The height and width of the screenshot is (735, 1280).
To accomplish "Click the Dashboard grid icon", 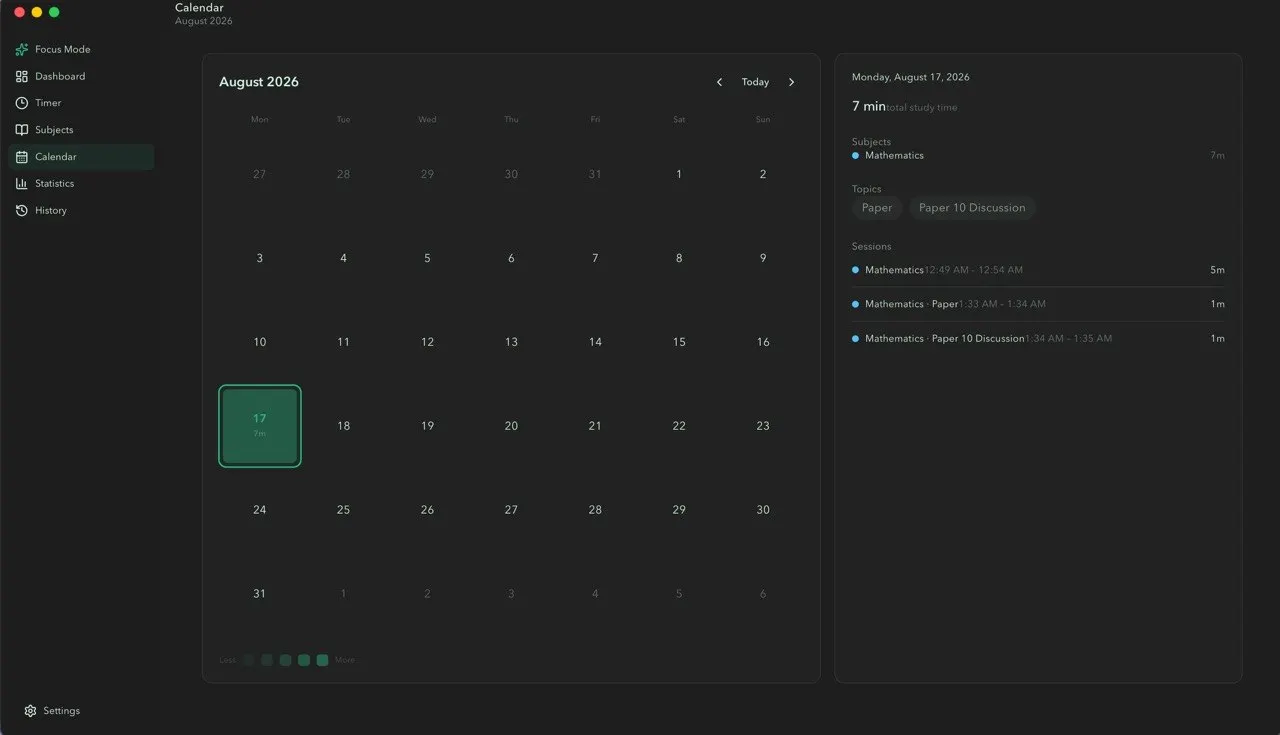I will click(22, 76).
